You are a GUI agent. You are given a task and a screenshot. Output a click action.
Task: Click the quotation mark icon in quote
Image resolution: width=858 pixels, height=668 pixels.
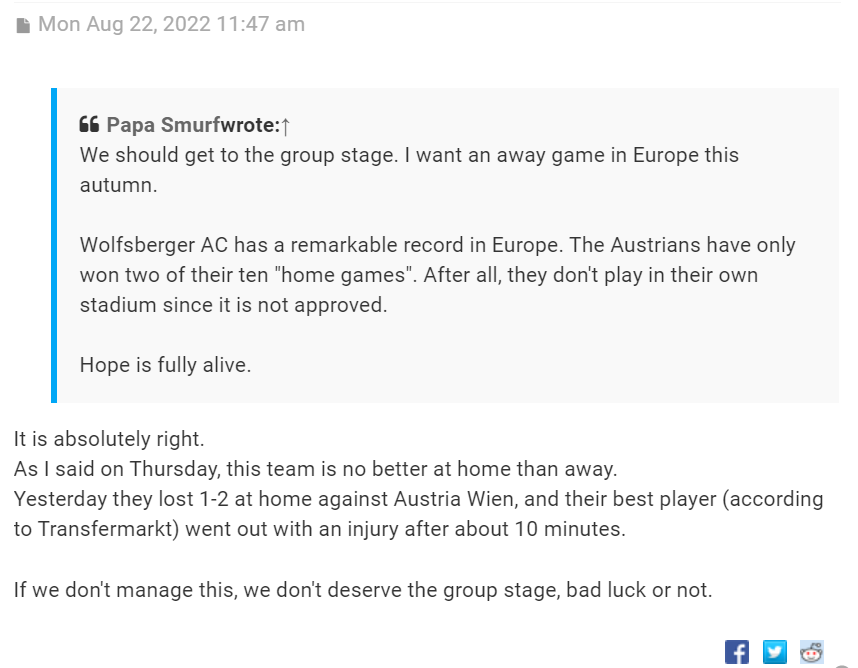[89, 124]
